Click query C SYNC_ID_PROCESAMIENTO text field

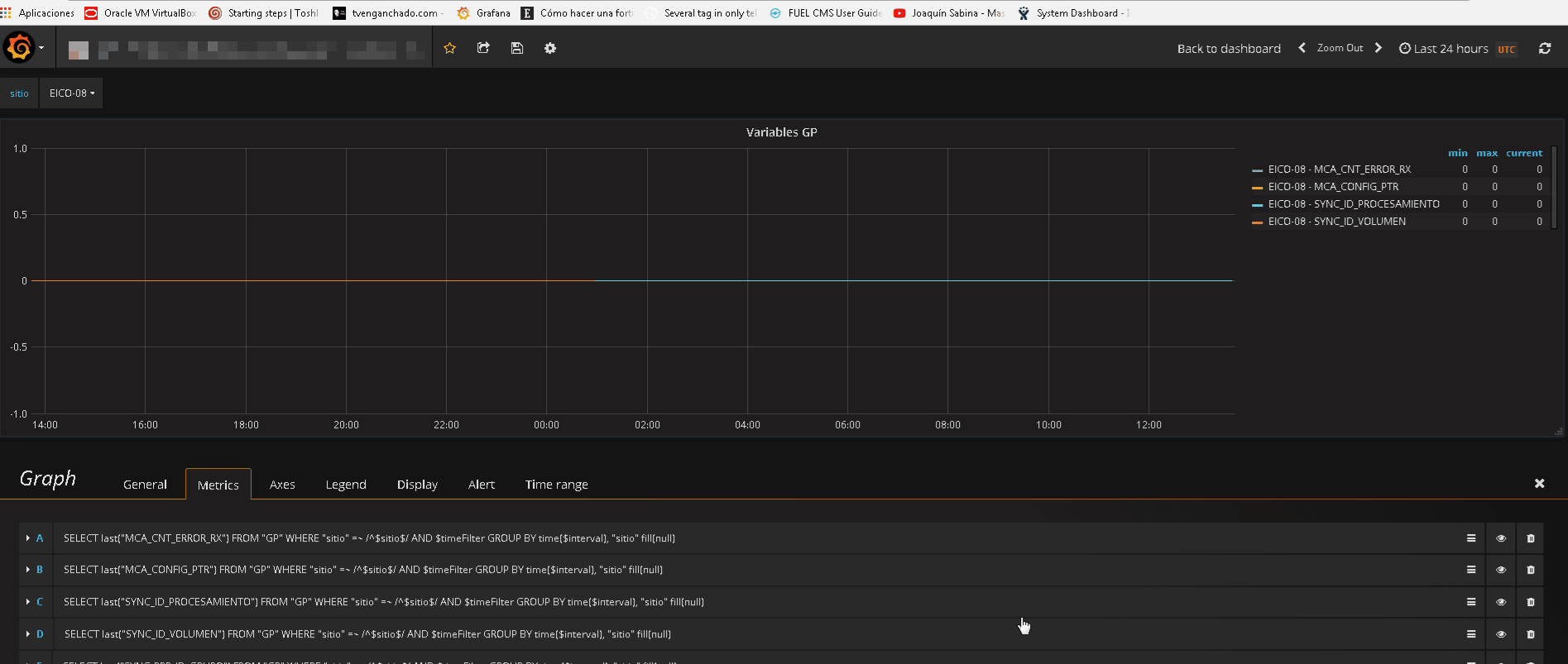pos(756,602)
